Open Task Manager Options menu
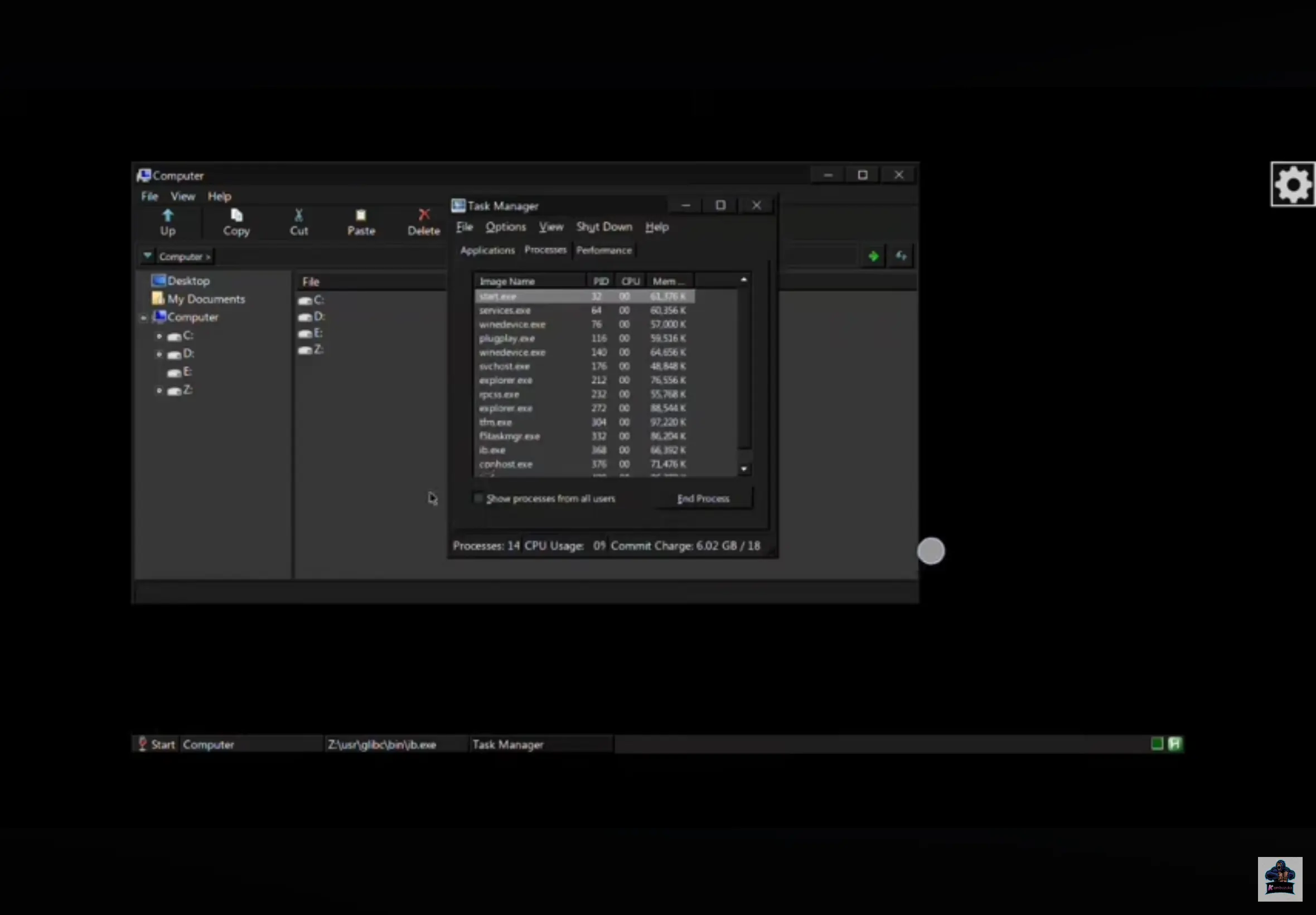This screenshot has height=915, width=1316. [506, 227]
